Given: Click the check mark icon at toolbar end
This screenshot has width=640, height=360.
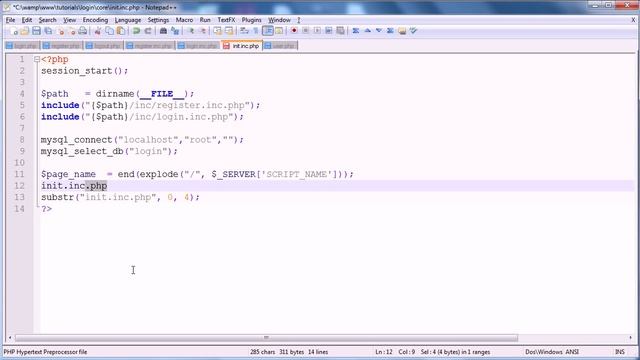Looking at the screenshot, I should tap(413, 31).
